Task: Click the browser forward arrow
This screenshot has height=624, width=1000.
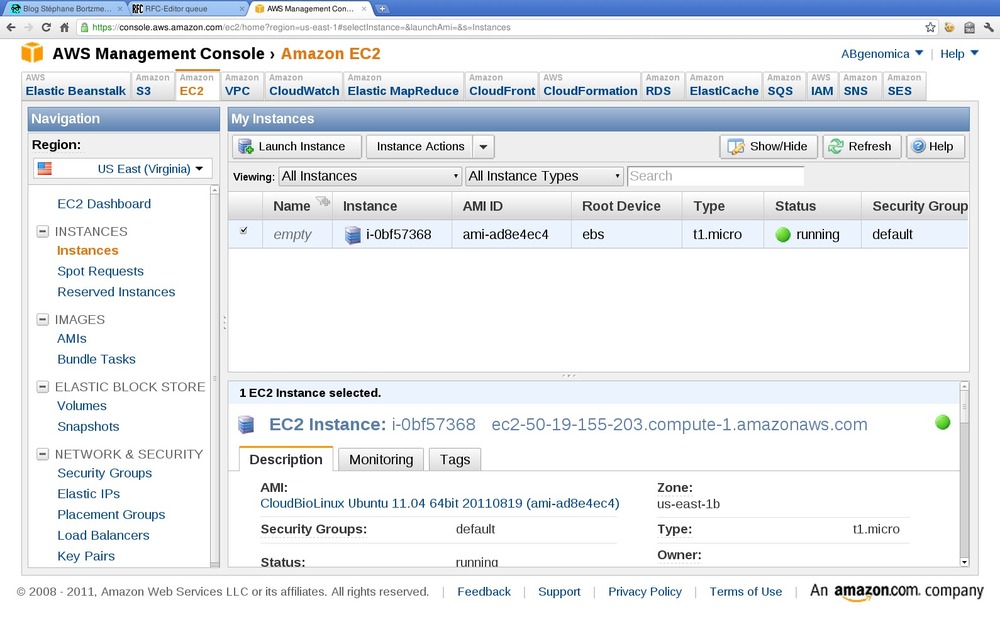Action: [x=29, y=27]
